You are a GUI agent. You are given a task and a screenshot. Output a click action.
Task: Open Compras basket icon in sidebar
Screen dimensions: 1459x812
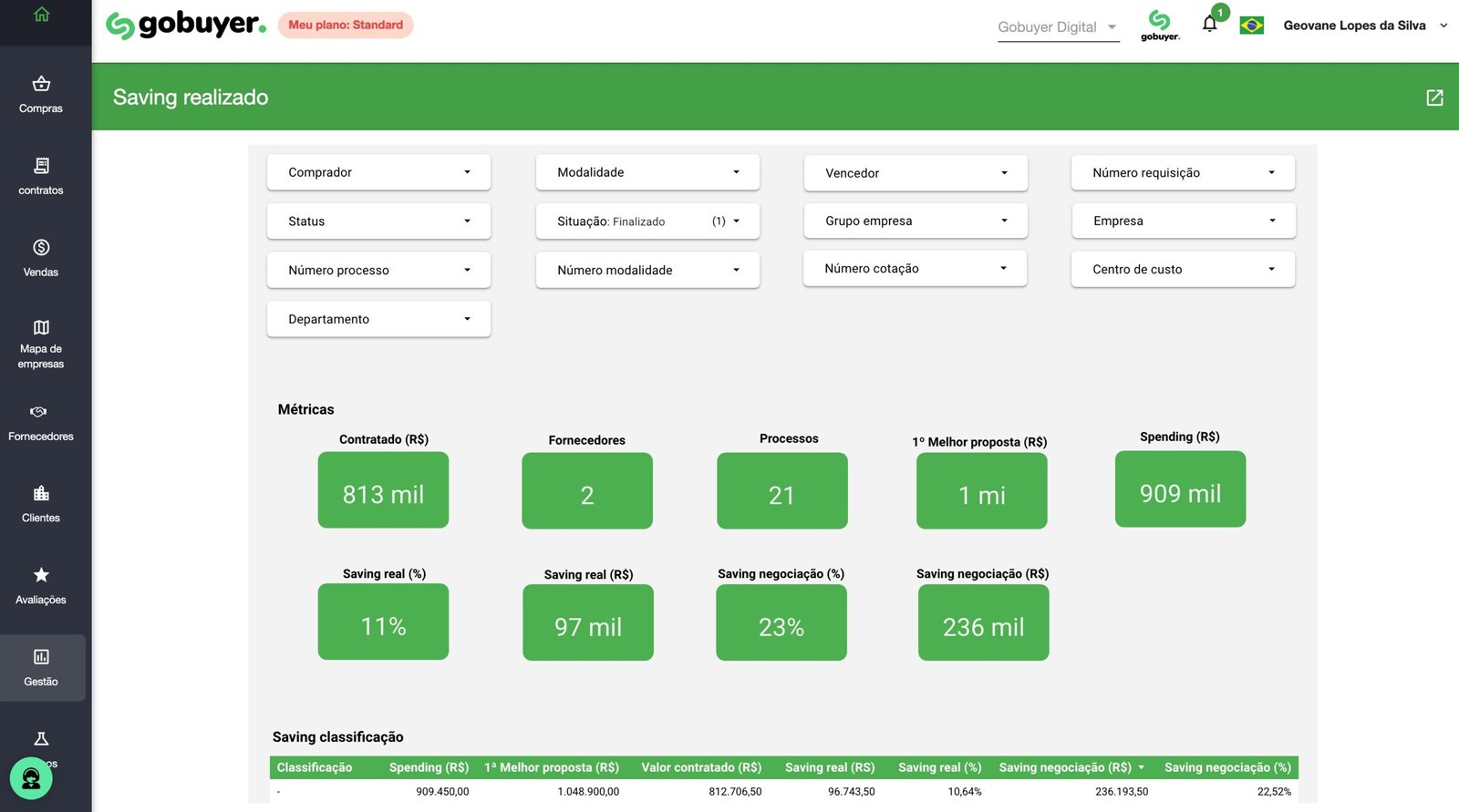(x=41, y=84)
